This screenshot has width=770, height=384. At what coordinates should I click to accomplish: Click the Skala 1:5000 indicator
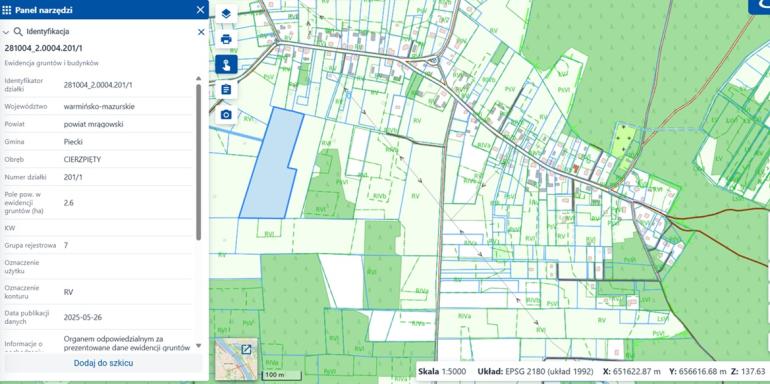pyautogui.click(x=442, y=372)
